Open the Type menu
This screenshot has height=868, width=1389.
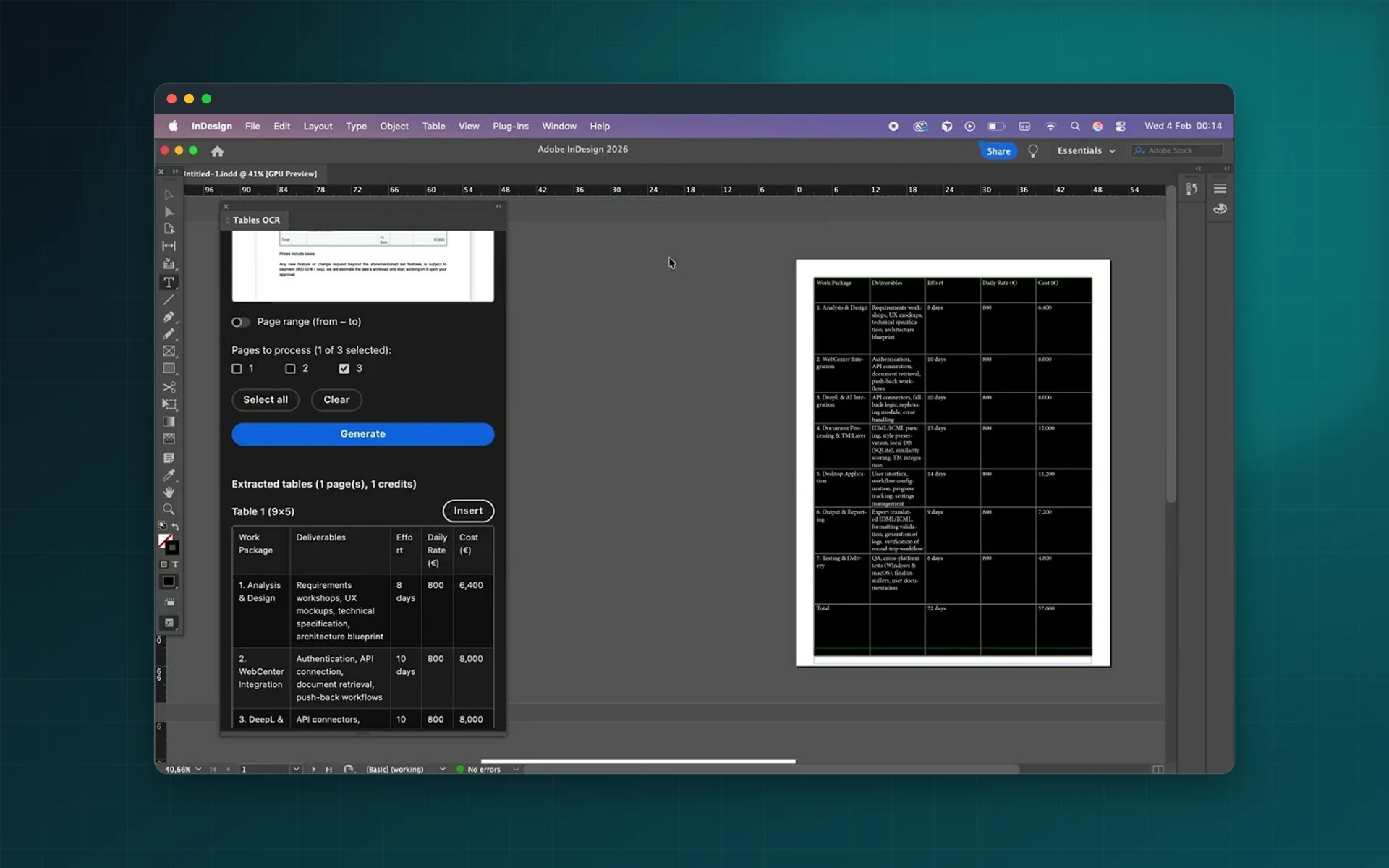click(356, 126)
